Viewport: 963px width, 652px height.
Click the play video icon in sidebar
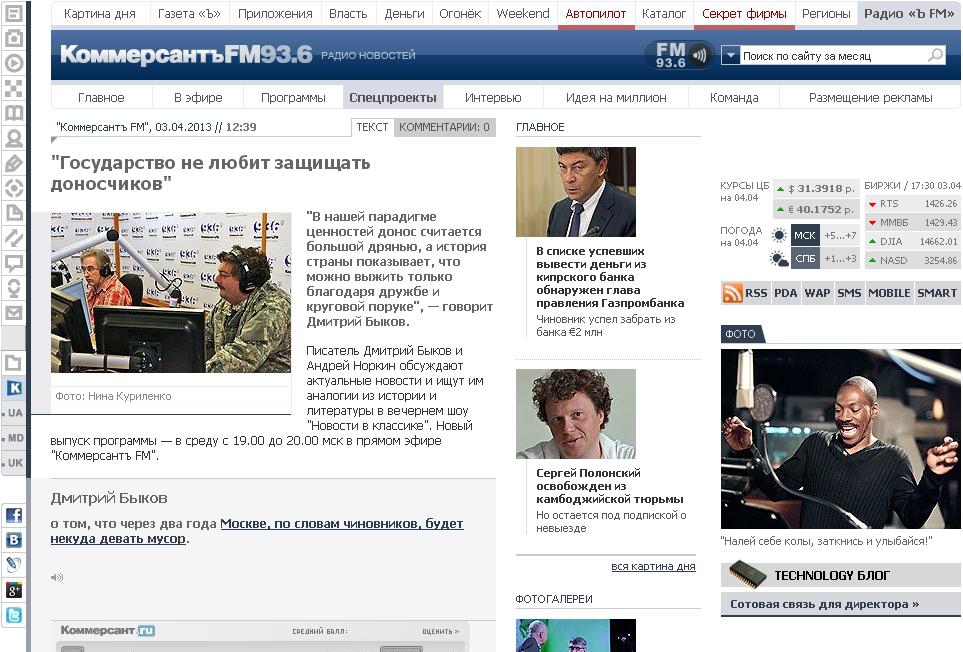(x=14, y=63)
